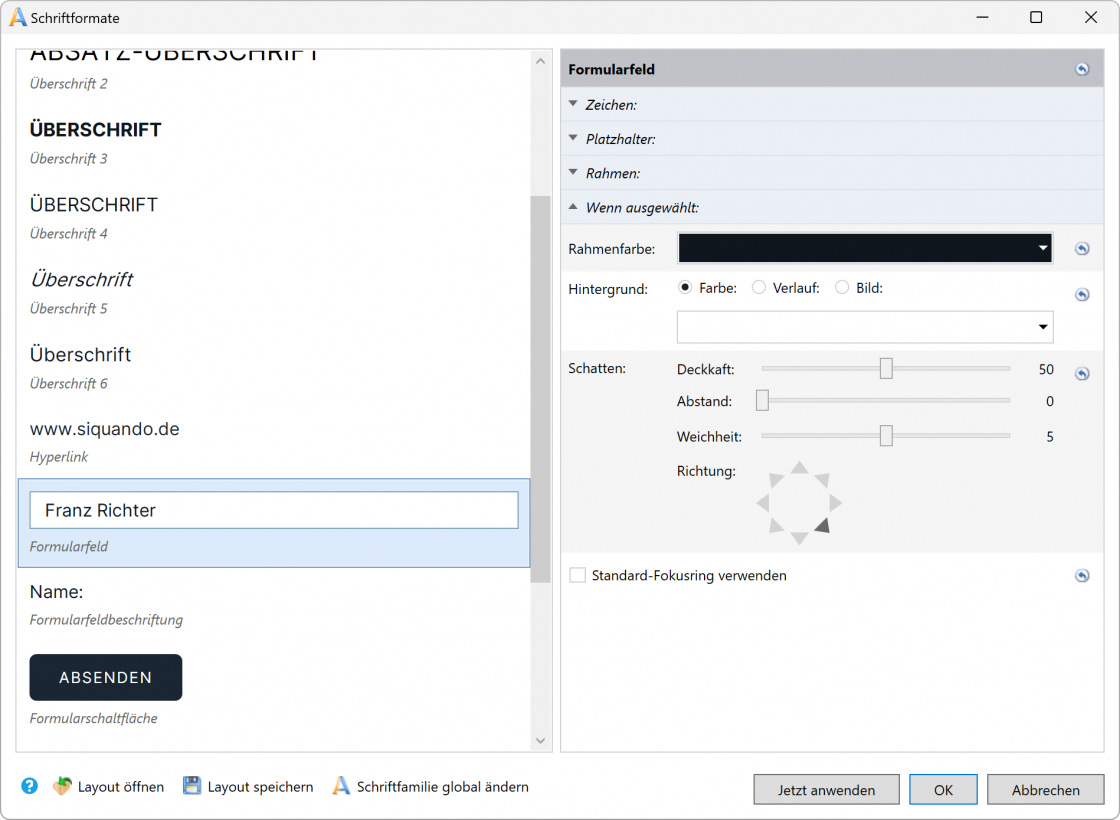Reset the Formularfeld header settings icon
The image size is (1120, 820).
point(1082,69)
